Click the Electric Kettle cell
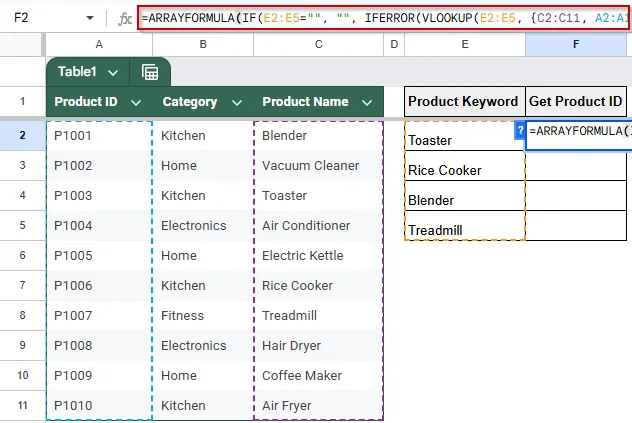The image size is (632, 423). pos(318,255)
